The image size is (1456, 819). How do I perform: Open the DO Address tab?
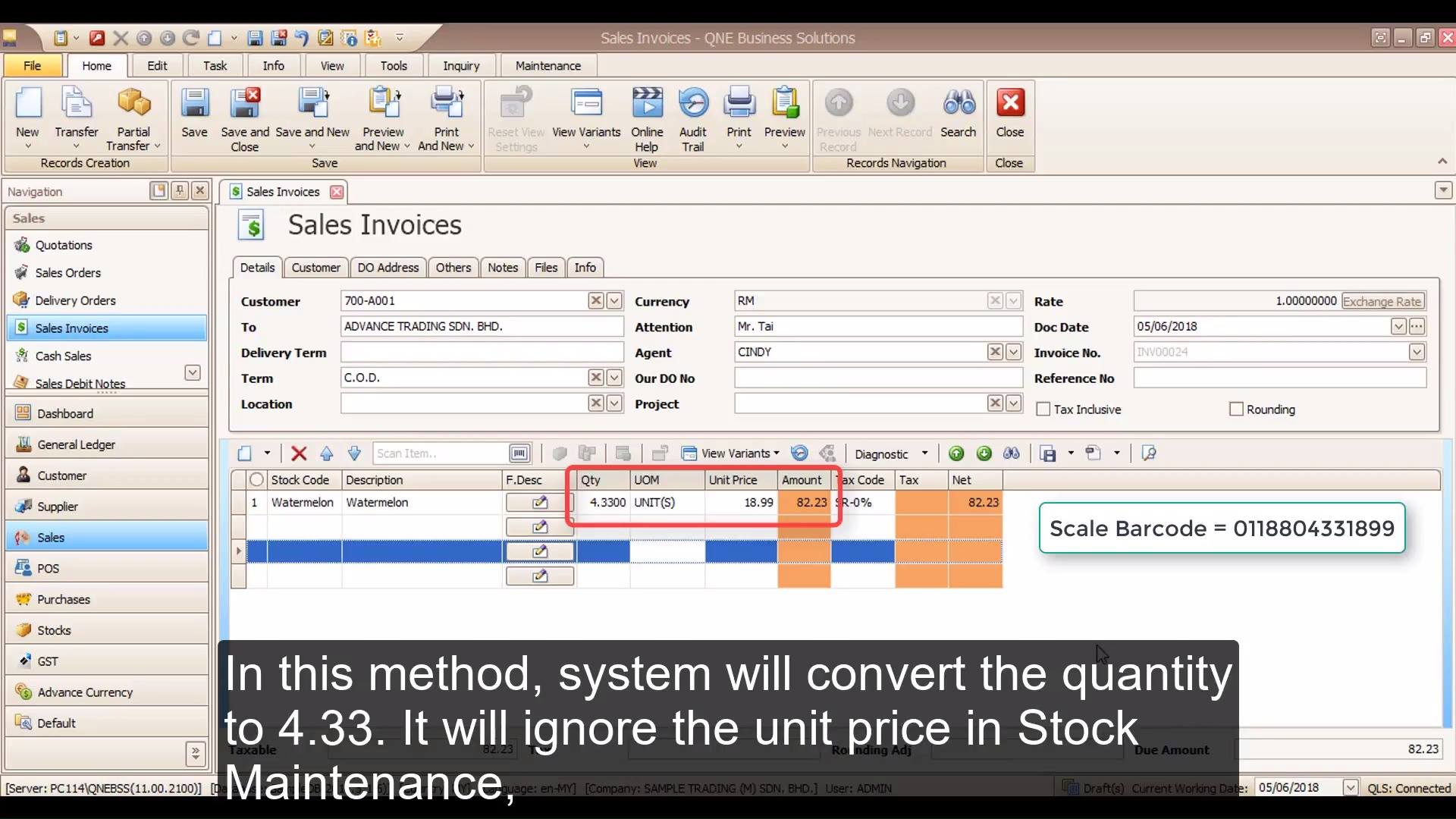[x=388, y=268]
